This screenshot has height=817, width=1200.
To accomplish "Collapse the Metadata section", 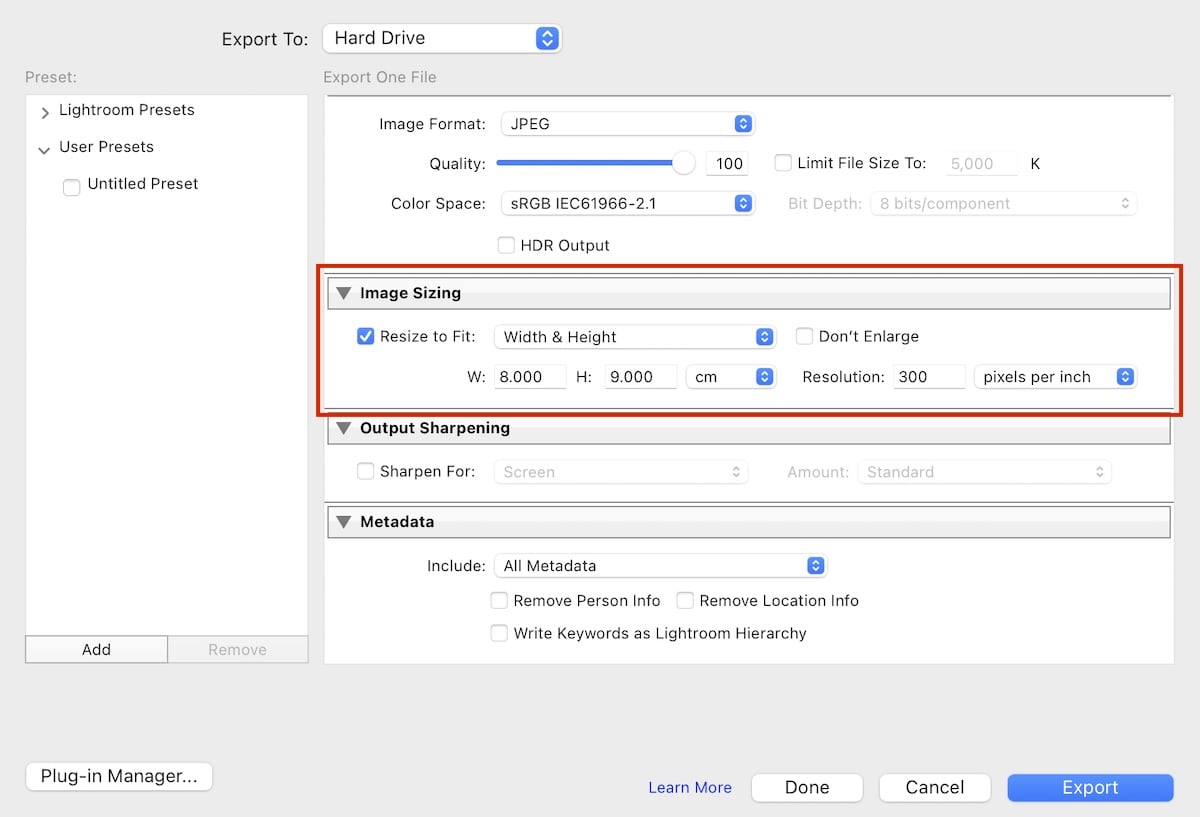I will (344, 521).
